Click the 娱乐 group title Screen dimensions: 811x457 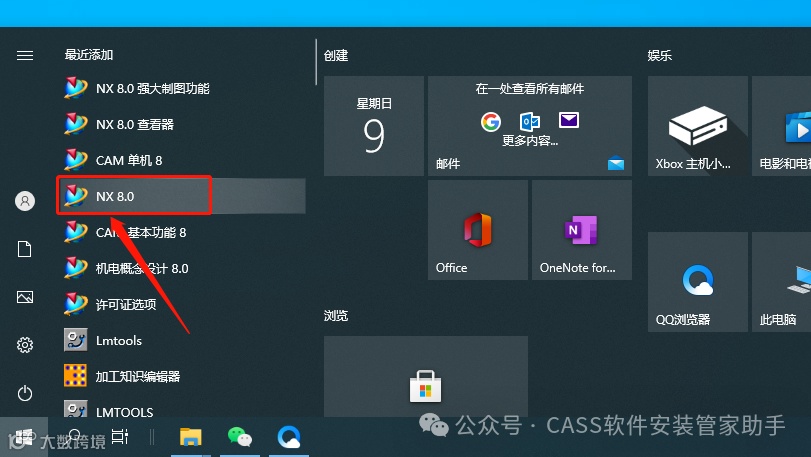point(659,55)
